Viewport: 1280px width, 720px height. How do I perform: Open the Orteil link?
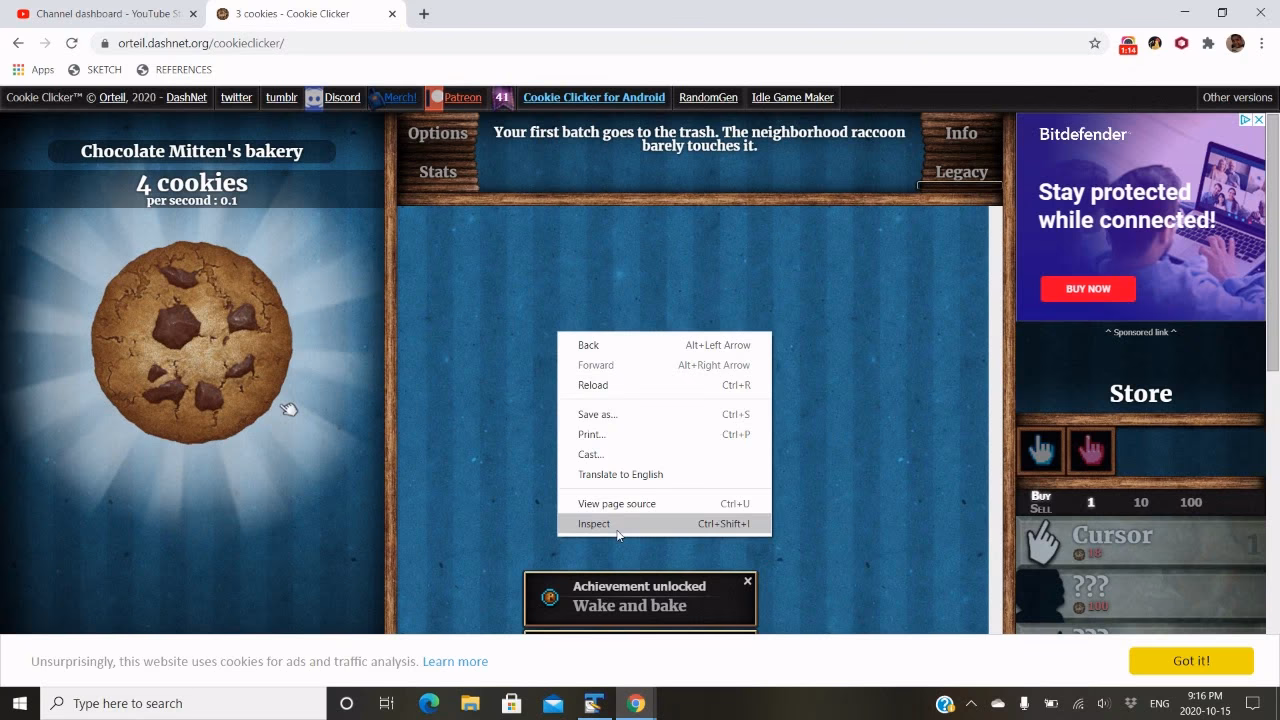point(112,97)
